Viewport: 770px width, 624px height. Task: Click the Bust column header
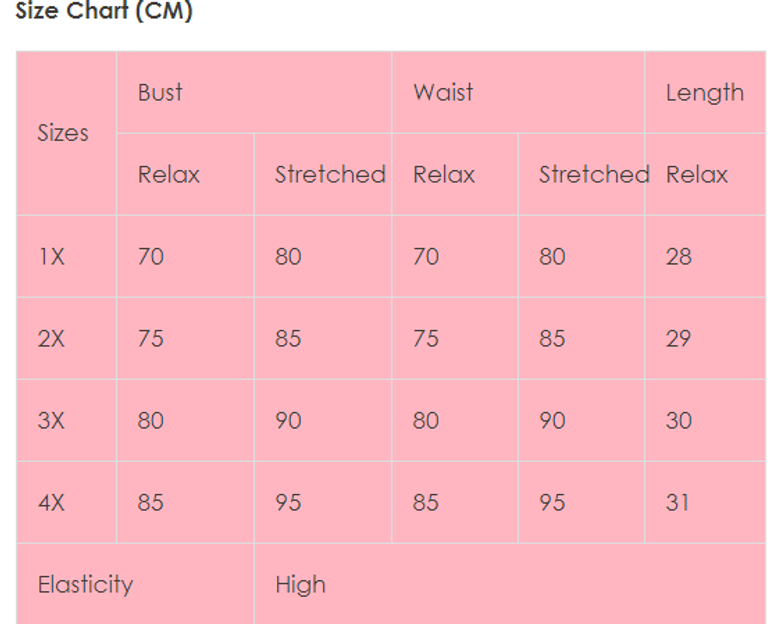(x=254, y=92)
